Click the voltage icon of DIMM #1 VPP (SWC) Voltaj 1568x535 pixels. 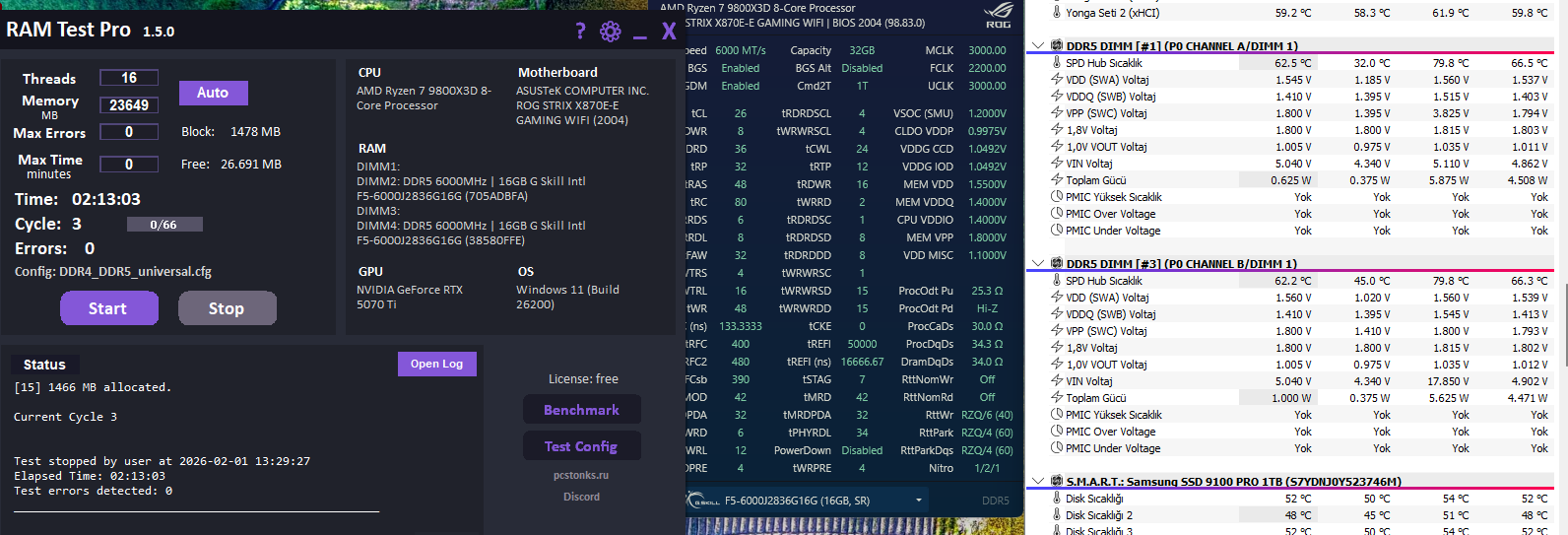click(1057, 112)
